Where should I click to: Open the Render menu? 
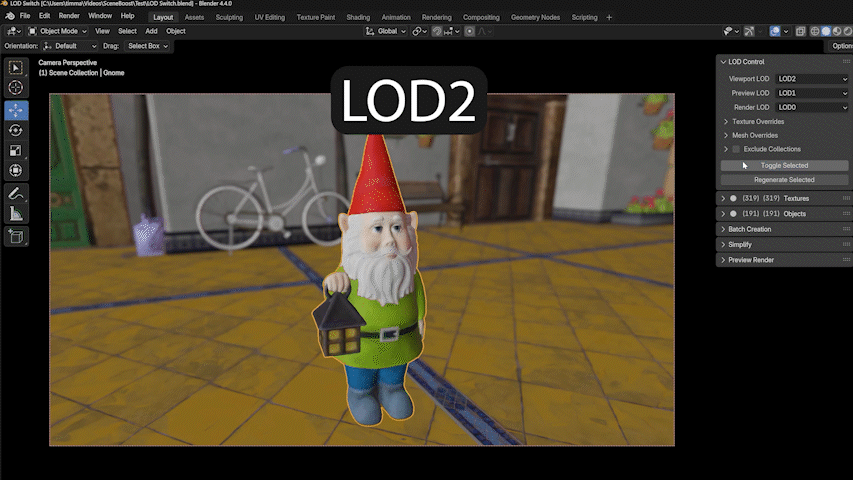pos(69,17)
